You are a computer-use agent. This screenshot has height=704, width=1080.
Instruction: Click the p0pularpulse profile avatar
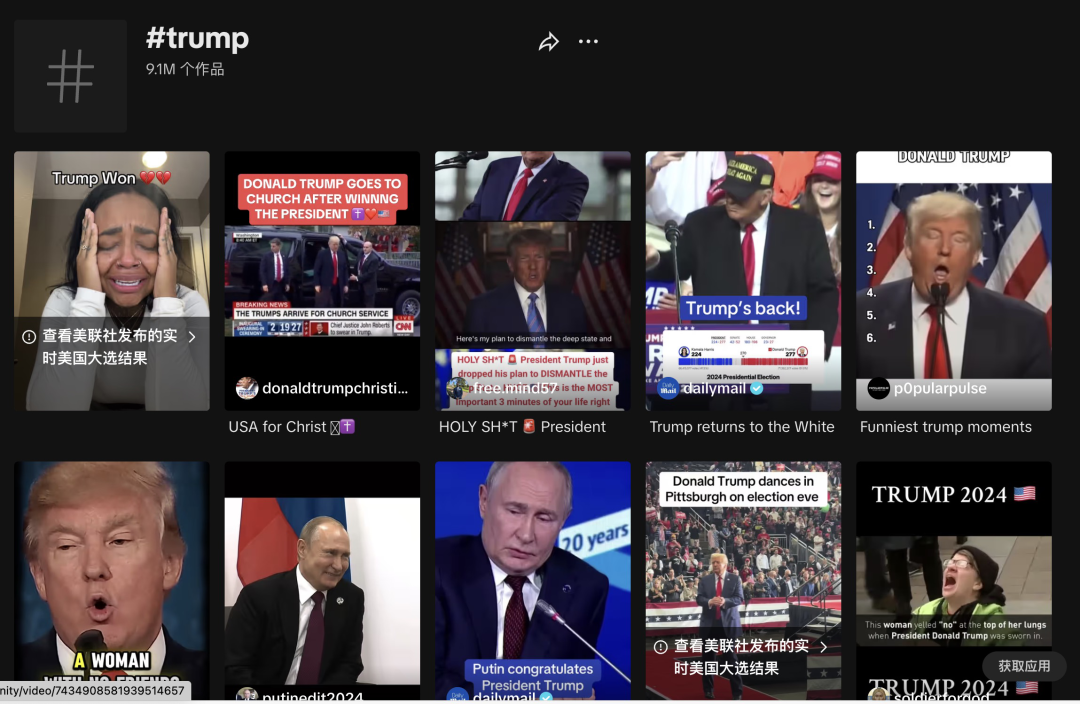point(878,388)
